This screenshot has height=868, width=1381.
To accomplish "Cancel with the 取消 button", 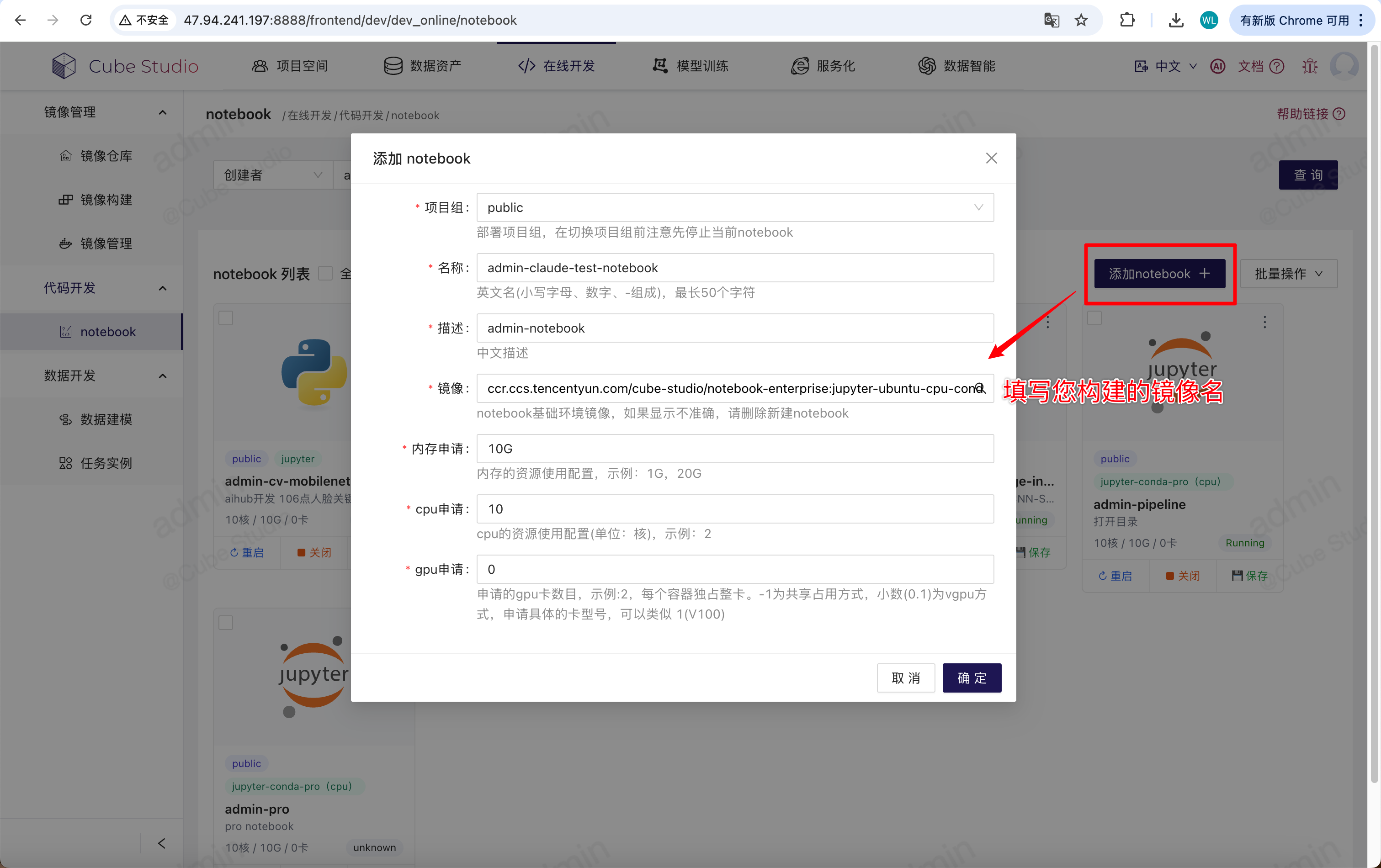I will point(906,678).
